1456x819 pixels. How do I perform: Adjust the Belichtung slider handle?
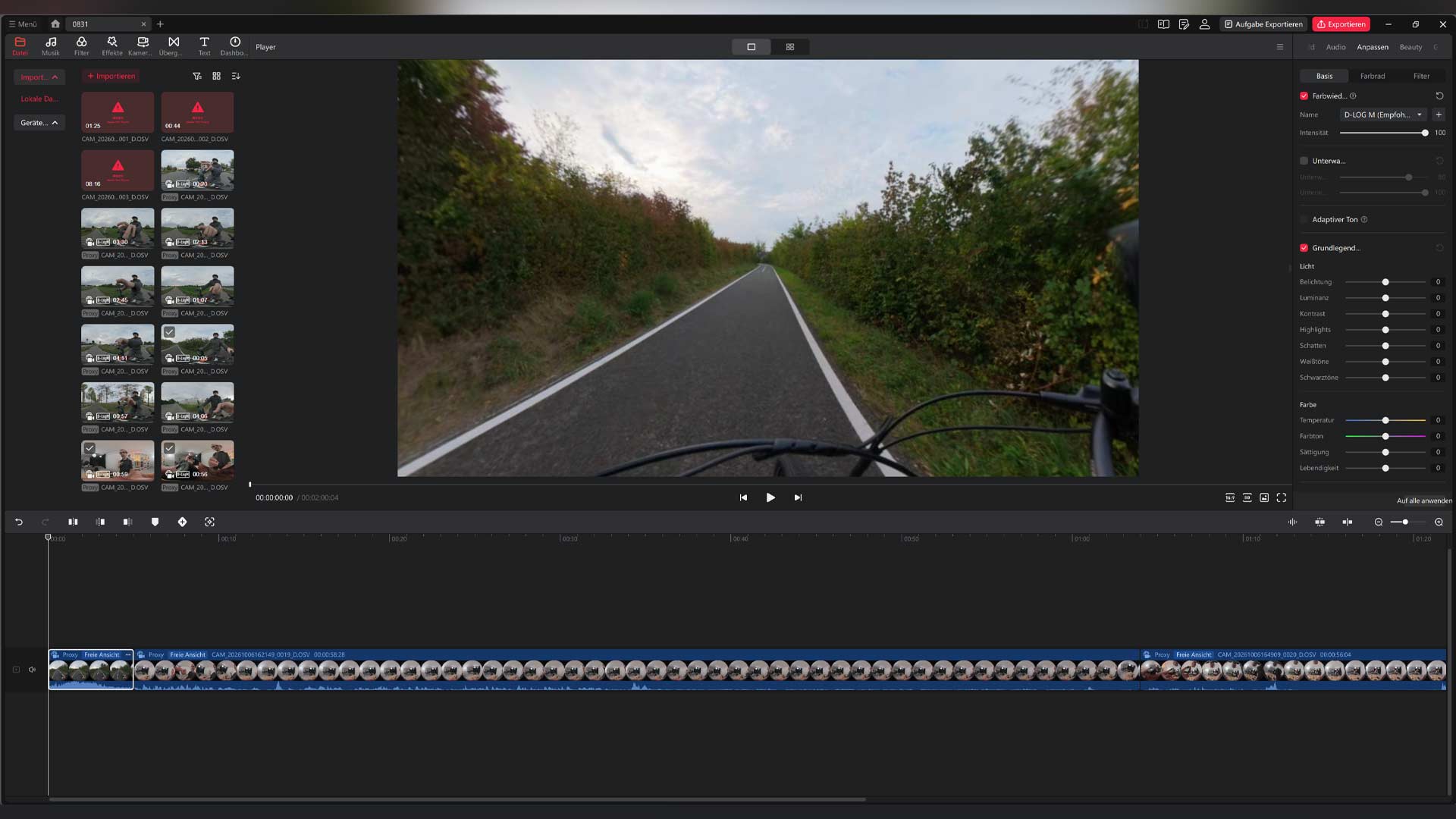tap(1385, 282)
